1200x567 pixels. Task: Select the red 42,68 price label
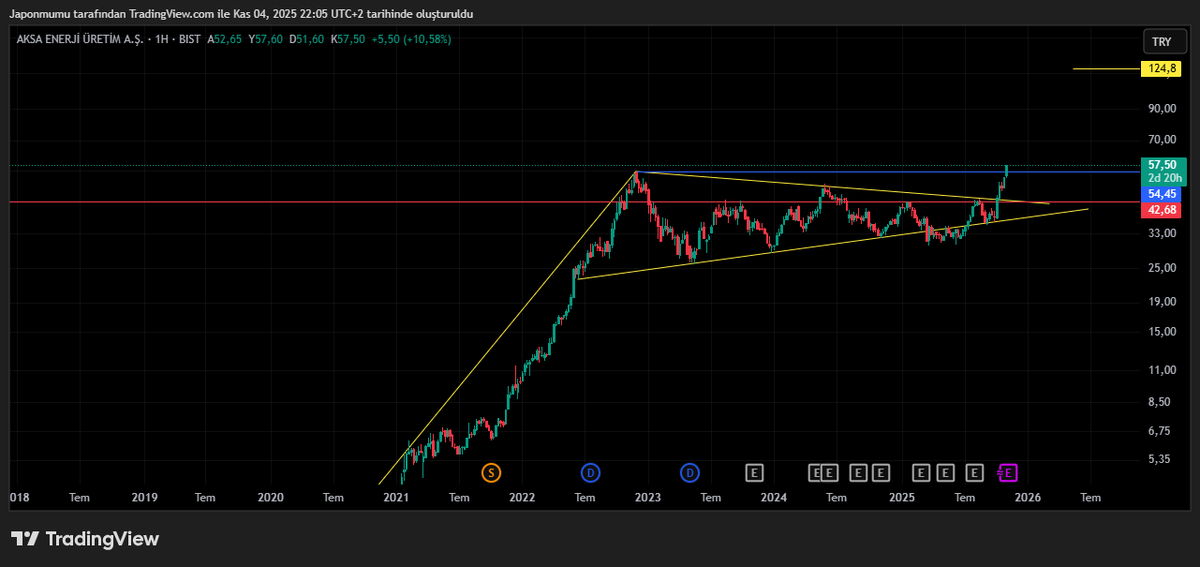point(1161,210)
